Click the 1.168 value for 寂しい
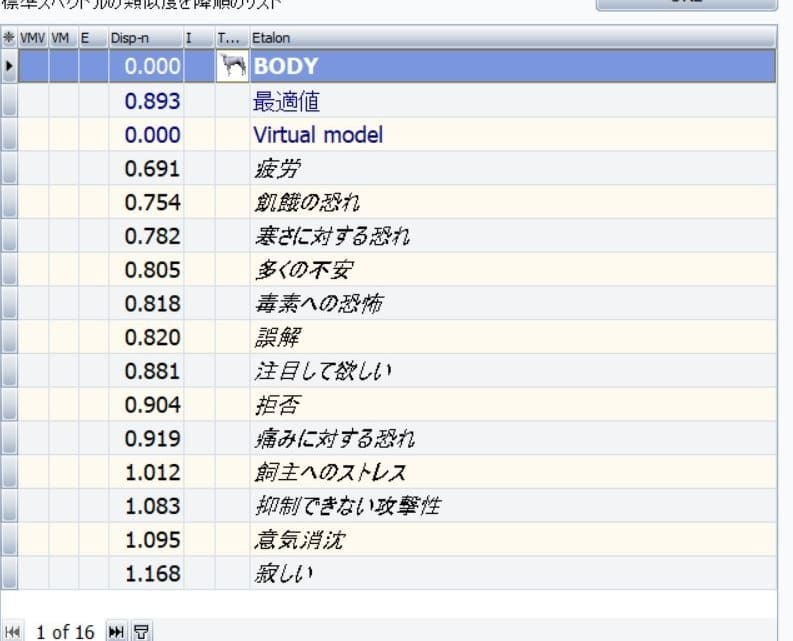The width and height of the screenshot is (793, 641). 153,574
